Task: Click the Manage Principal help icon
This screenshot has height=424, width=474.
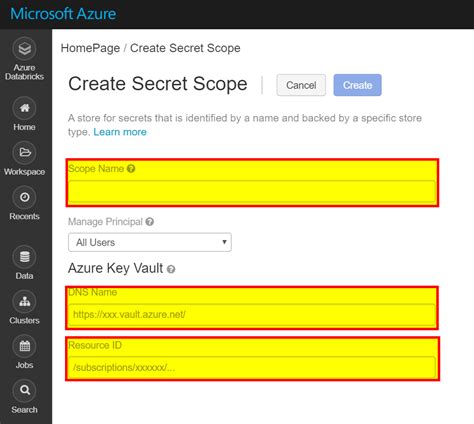Action: tap(150, 222)
